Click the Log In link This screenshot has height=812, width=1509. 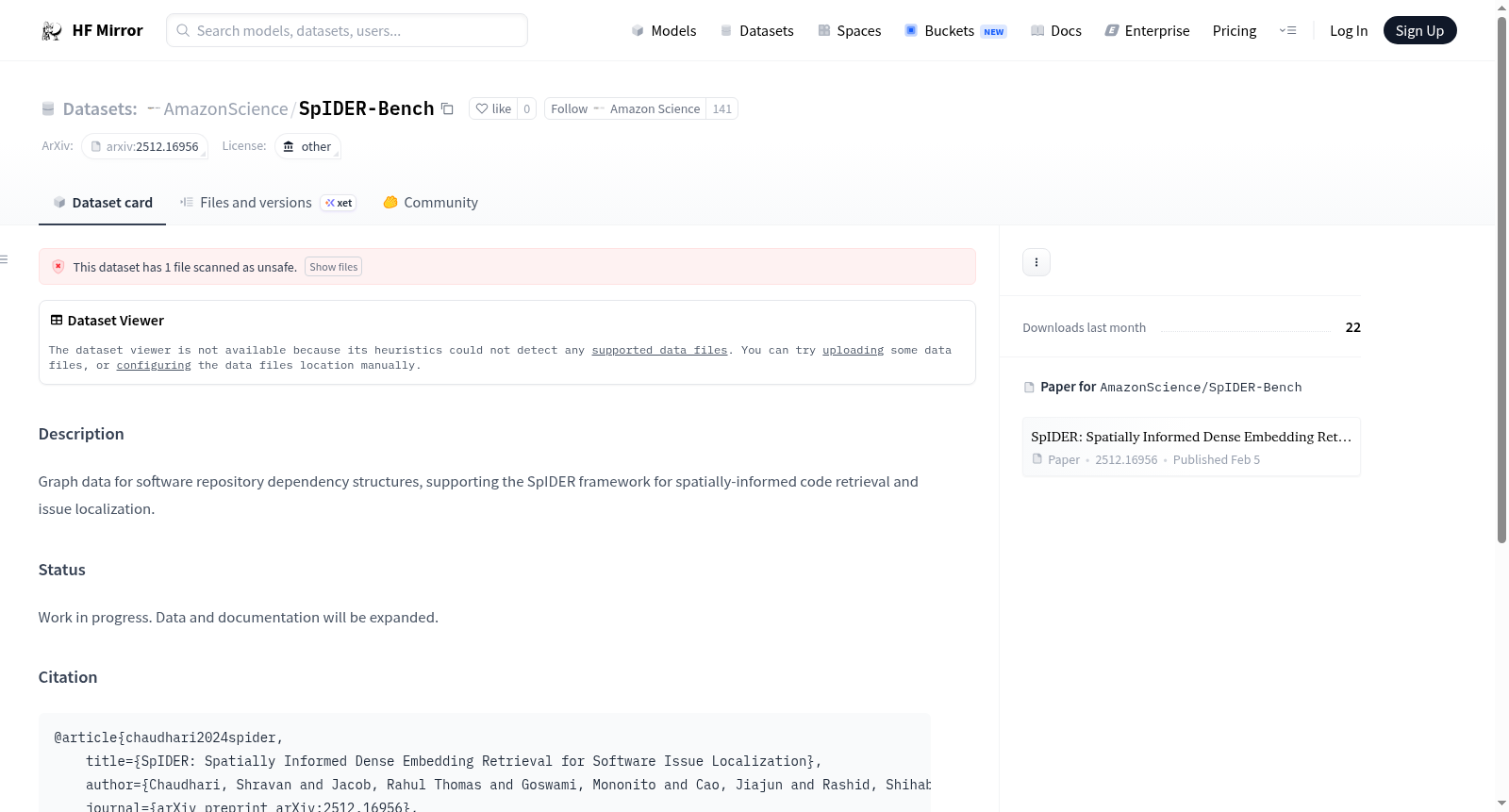1349,31
